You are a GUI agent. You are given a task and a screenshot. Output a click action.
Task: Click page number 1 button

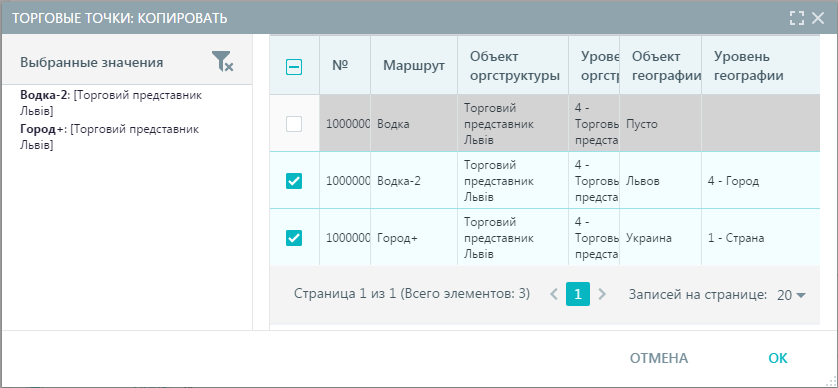(578, 294)
